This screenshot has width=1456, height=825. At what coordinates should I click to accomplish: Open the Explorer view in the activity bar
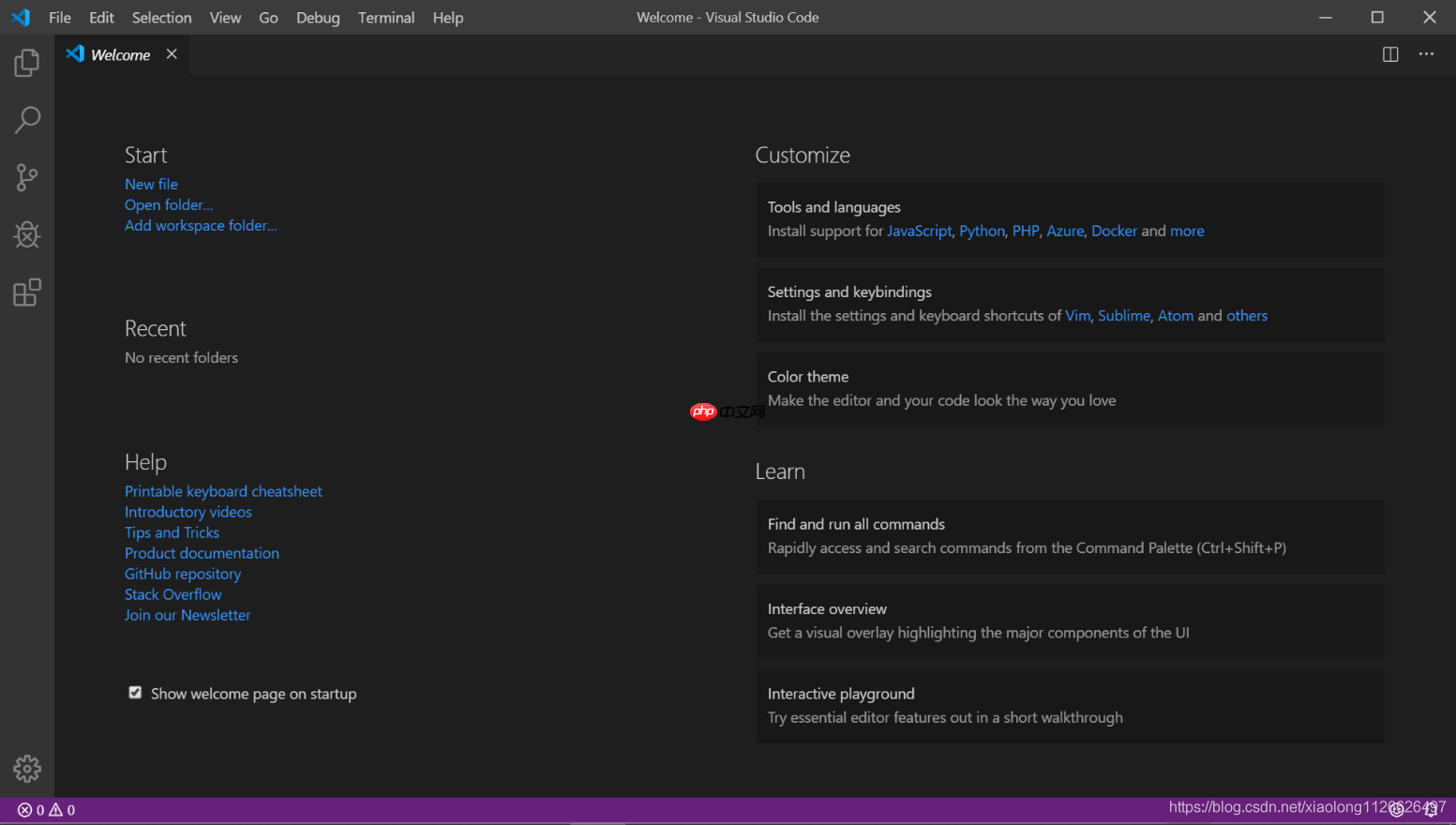click(x=26, y=62)
